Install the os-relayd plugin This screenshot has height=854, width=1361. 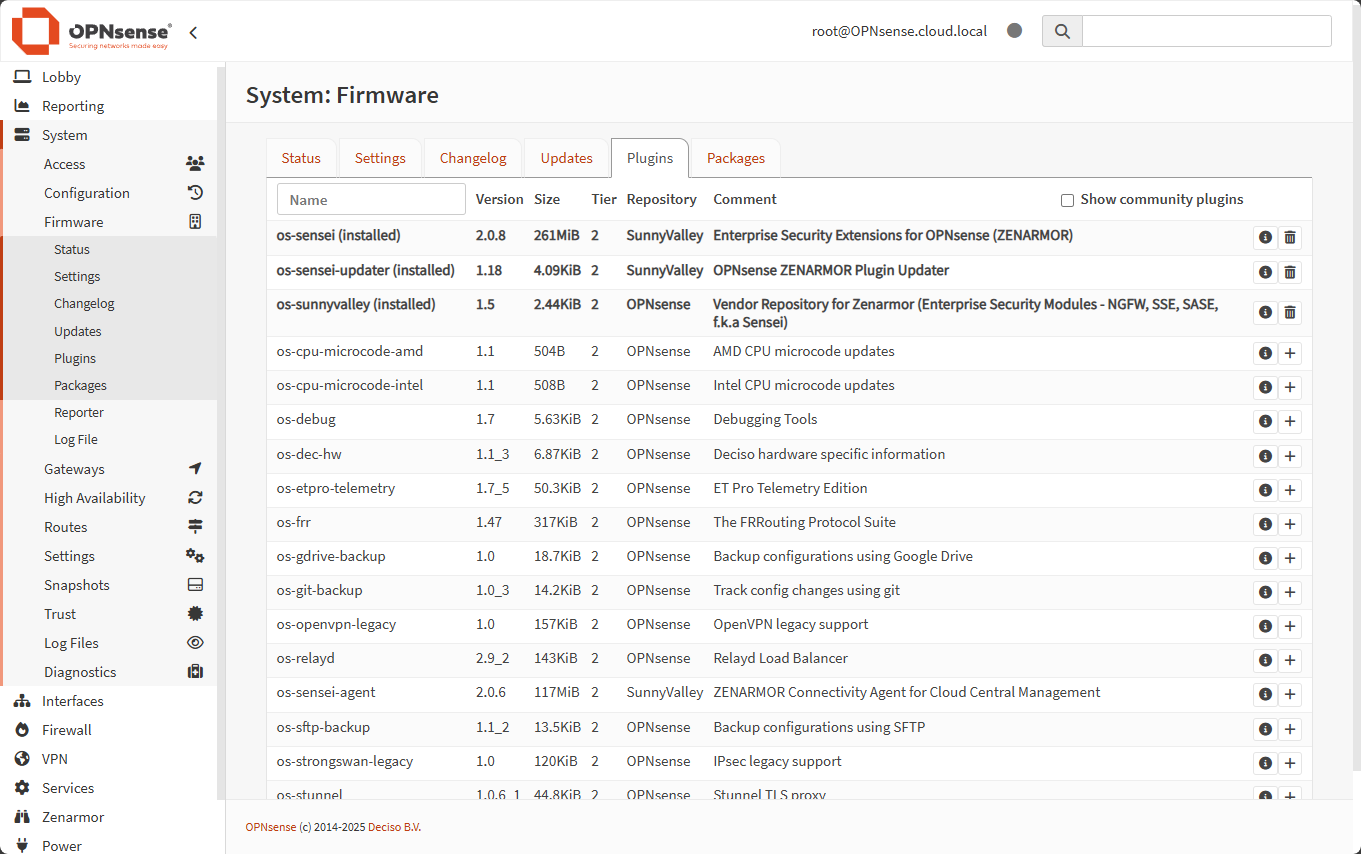1290,660
